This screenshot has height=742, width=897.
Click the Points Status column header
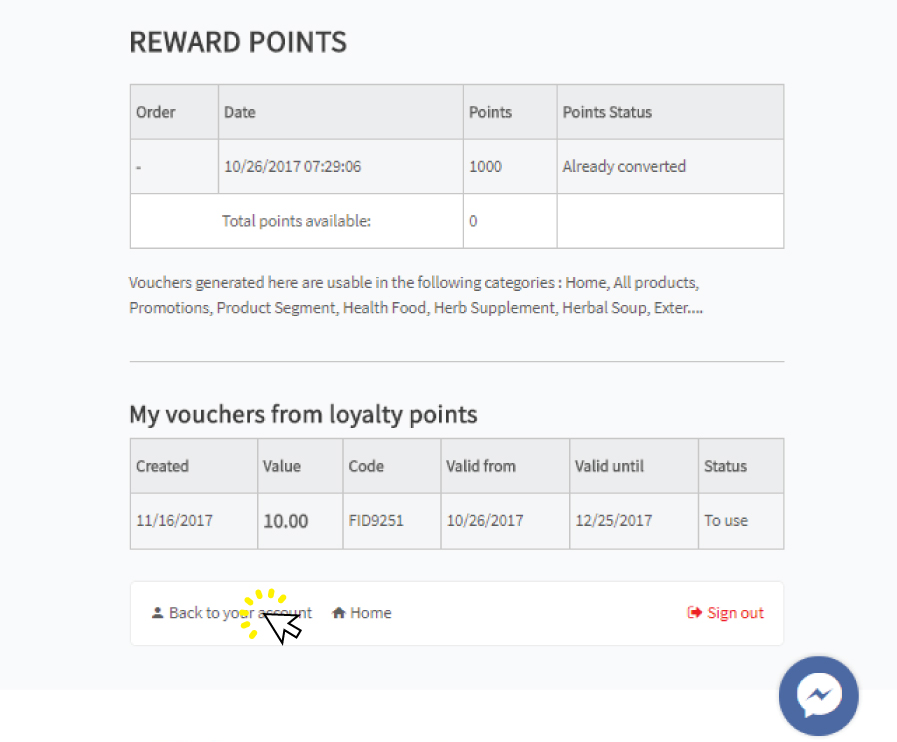(670, 112)
